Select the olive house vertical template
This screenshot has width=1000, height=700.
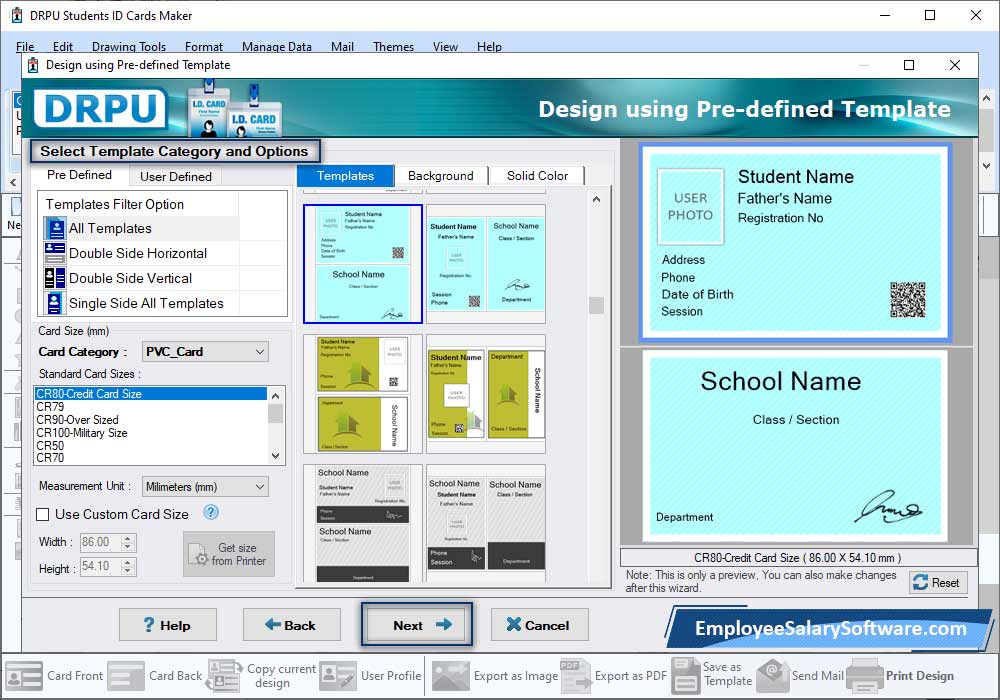(486, 394)
